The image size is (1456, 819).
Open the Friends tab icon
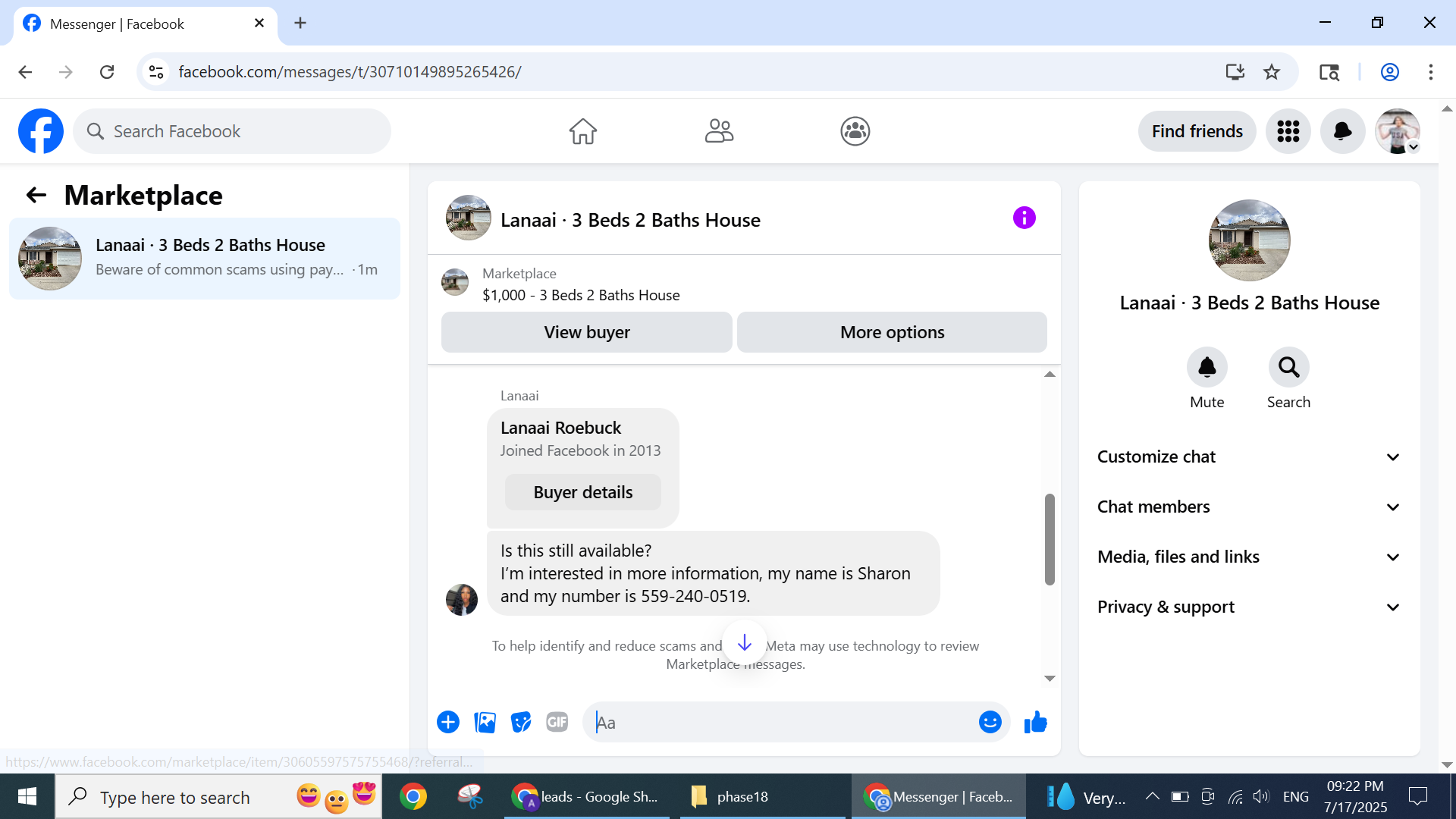coord(719,131)
